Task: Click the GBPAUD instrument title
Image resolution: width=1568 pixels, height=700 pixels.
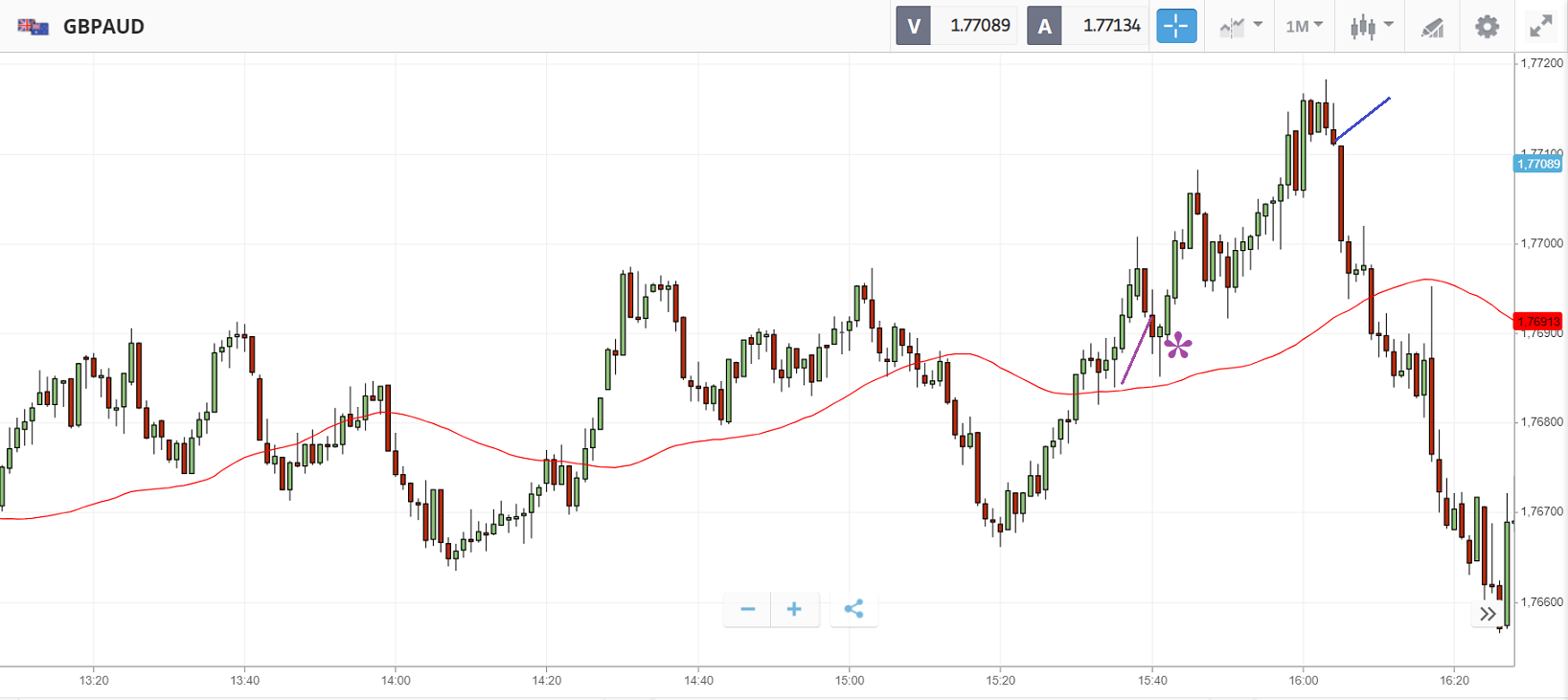Action: tap(103, 27)
